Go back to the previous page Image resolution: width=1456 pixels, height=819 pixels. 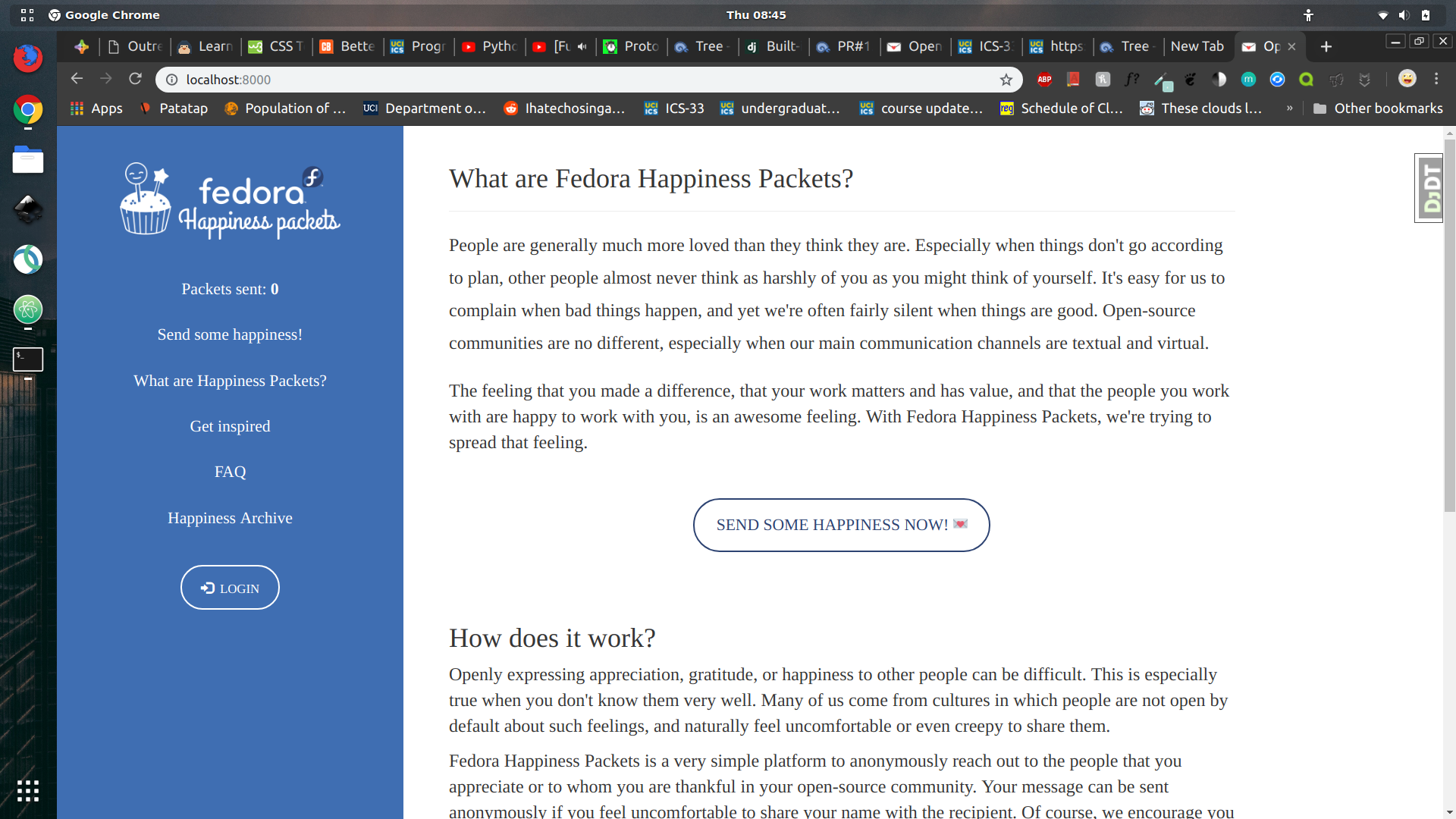point(77,79)
